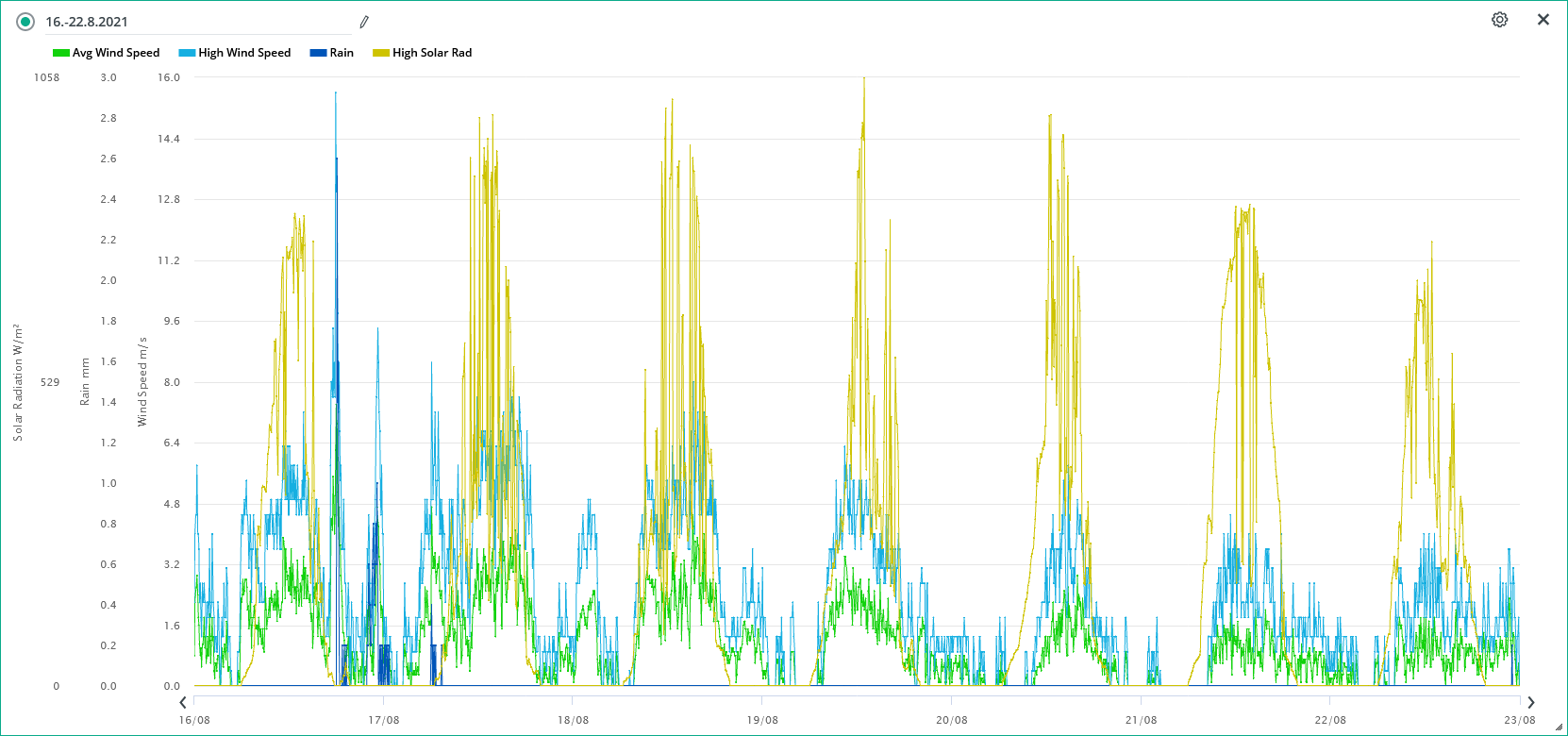Toggle High Wind Speed legend series

(x=235, y=53)
